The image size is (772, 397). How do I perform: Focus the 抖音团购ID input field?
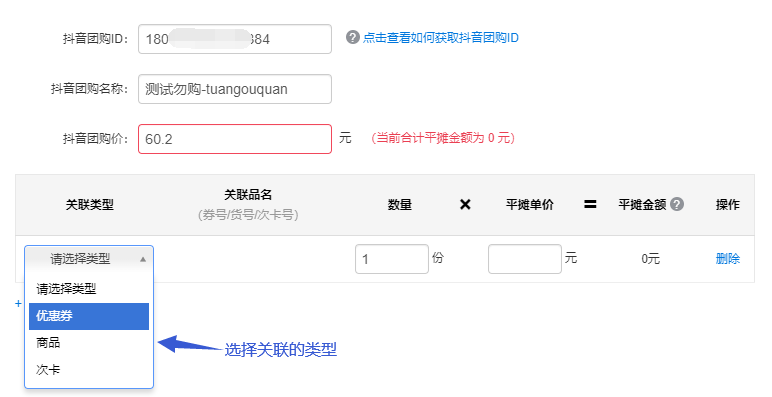tap(235, 39)
